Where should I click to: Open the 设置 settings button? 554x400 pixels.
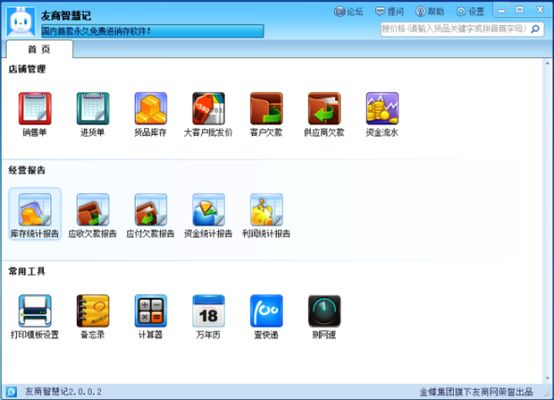[470, 12]
